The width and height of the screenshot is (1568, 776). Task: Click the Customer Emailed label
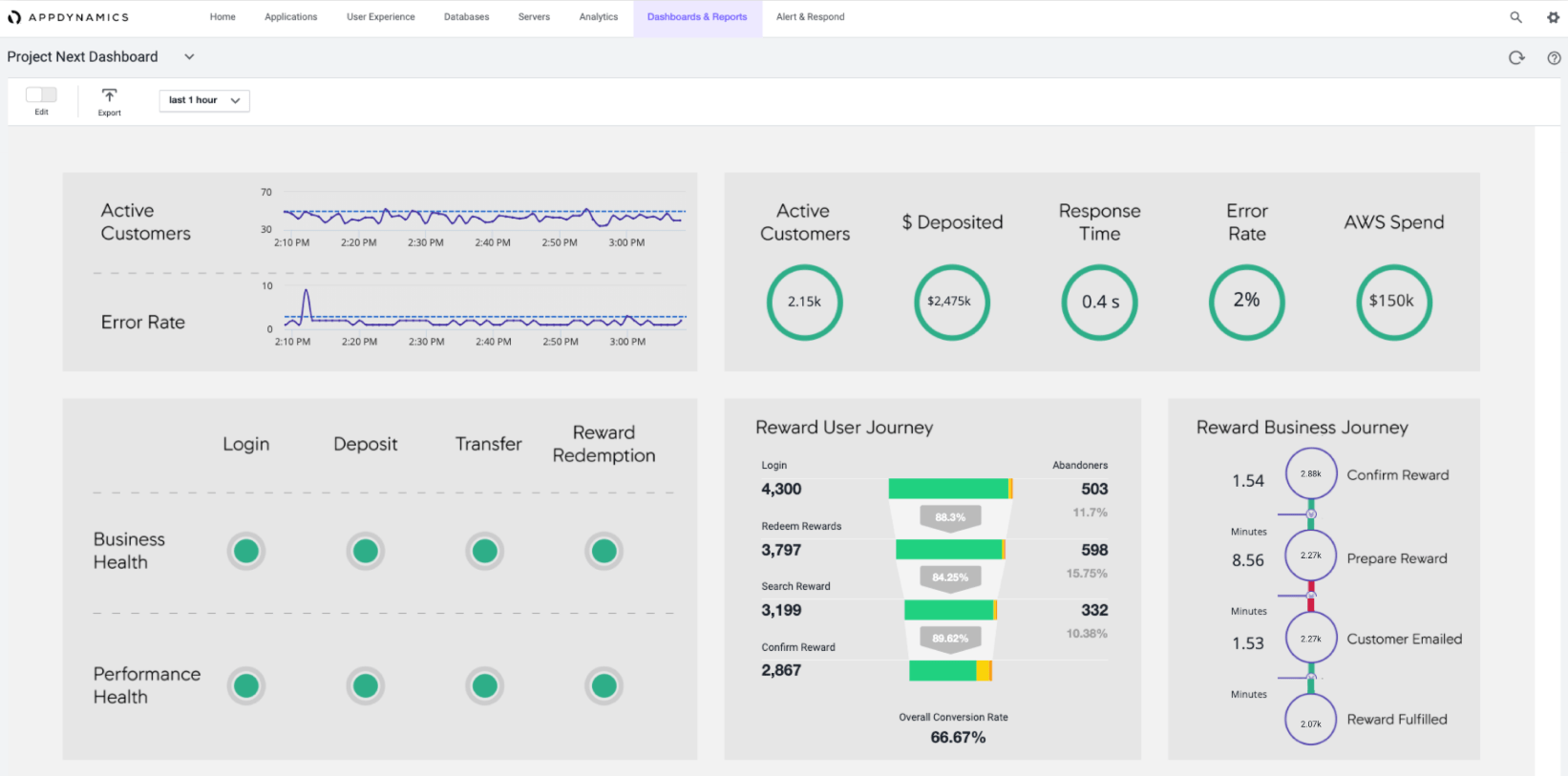[1405, 640]
